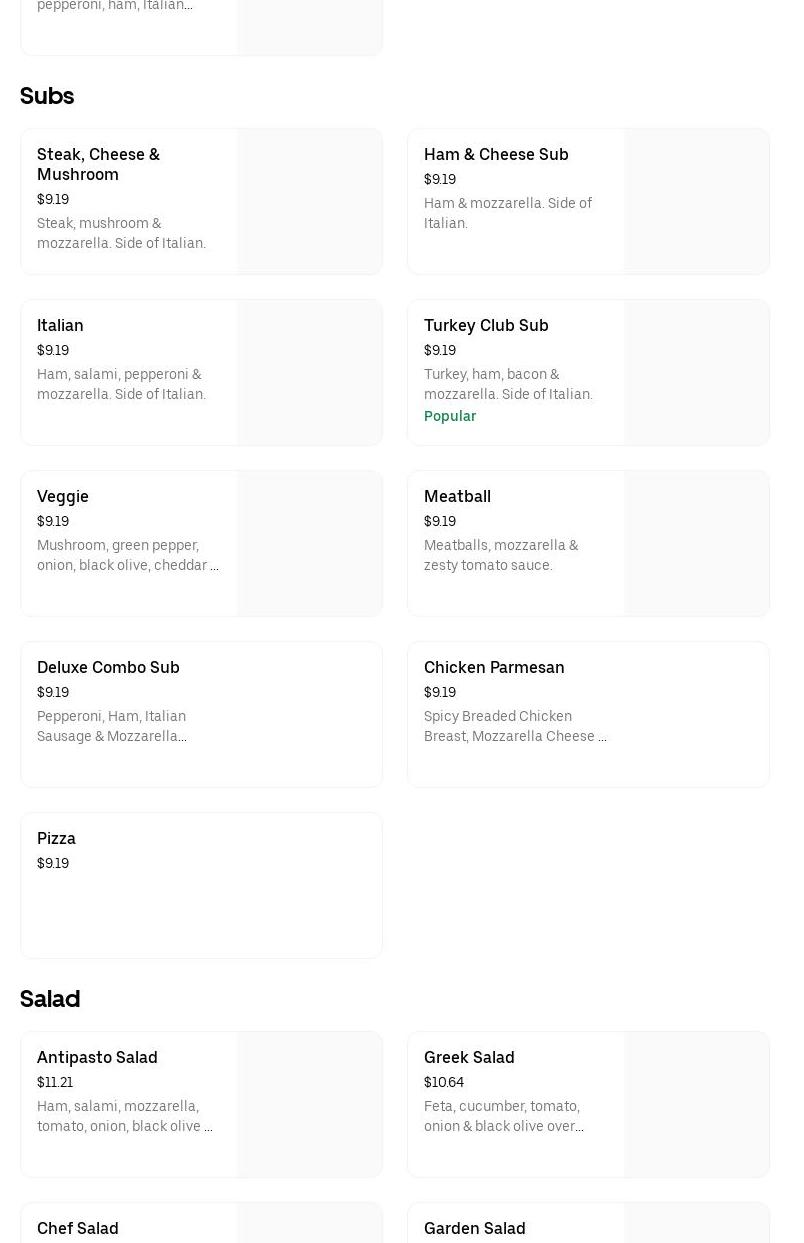Select the Ham & Cheese Sub title
The height and width of the screenshot is (1243, 804).
[495, 154]
